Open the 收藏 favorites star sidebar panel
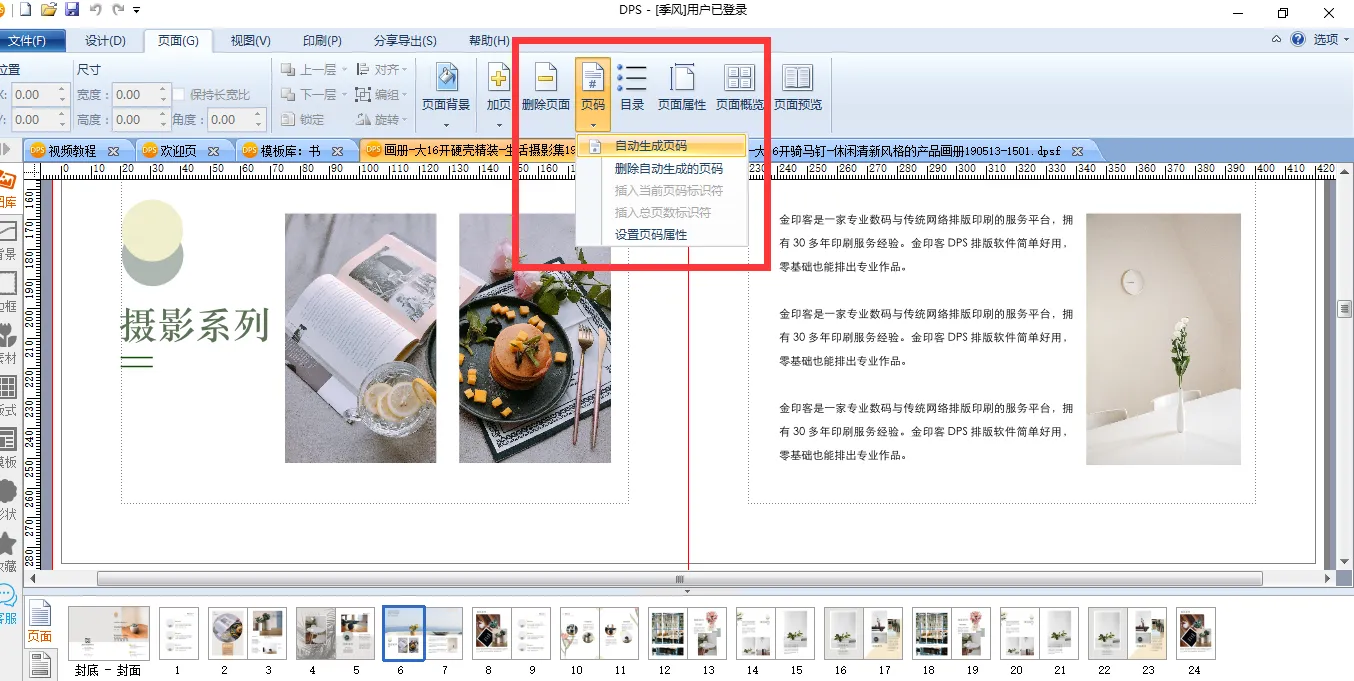The height and width of the screenshot is (681, 1354). point(8,553)
